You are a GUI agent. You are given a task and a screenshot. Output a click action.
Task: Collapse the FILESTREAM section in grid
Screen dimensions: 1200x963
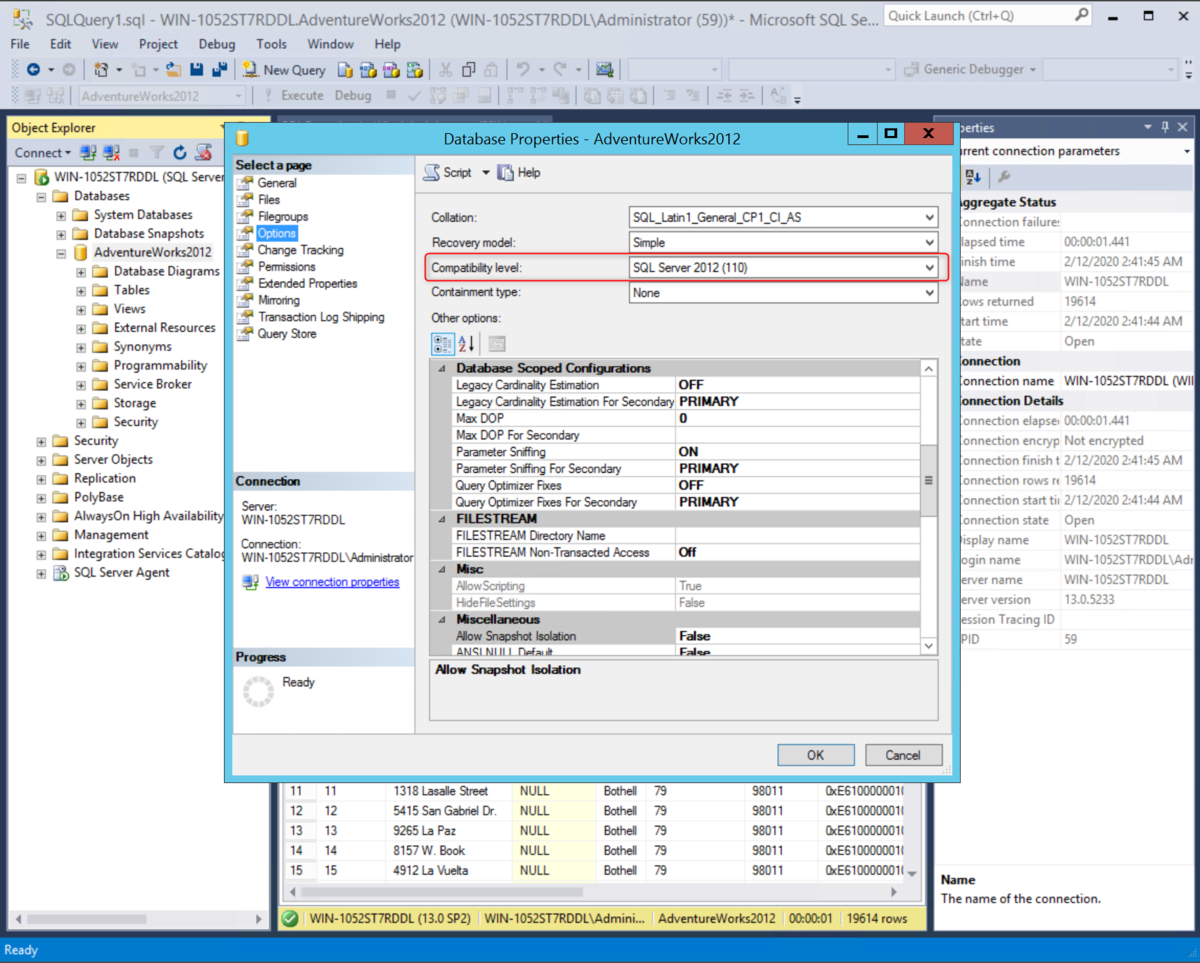[441, 519]
